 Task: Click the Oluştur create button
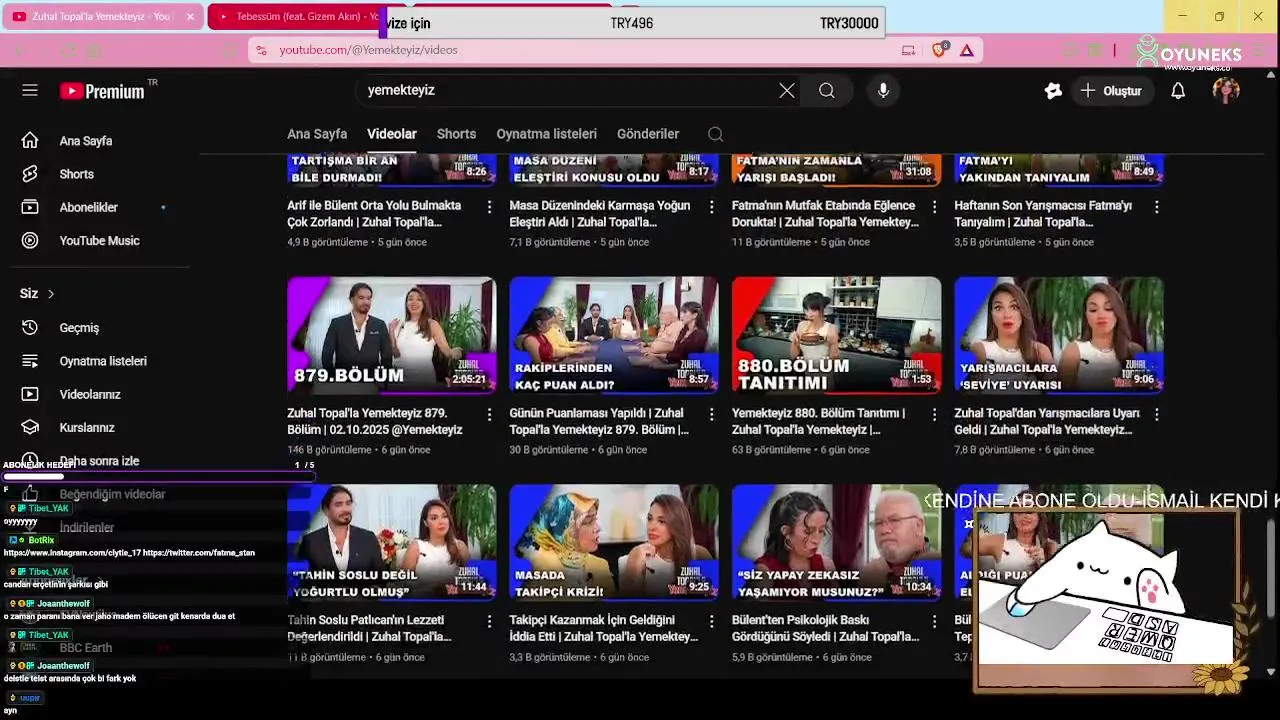(1110, 90)
